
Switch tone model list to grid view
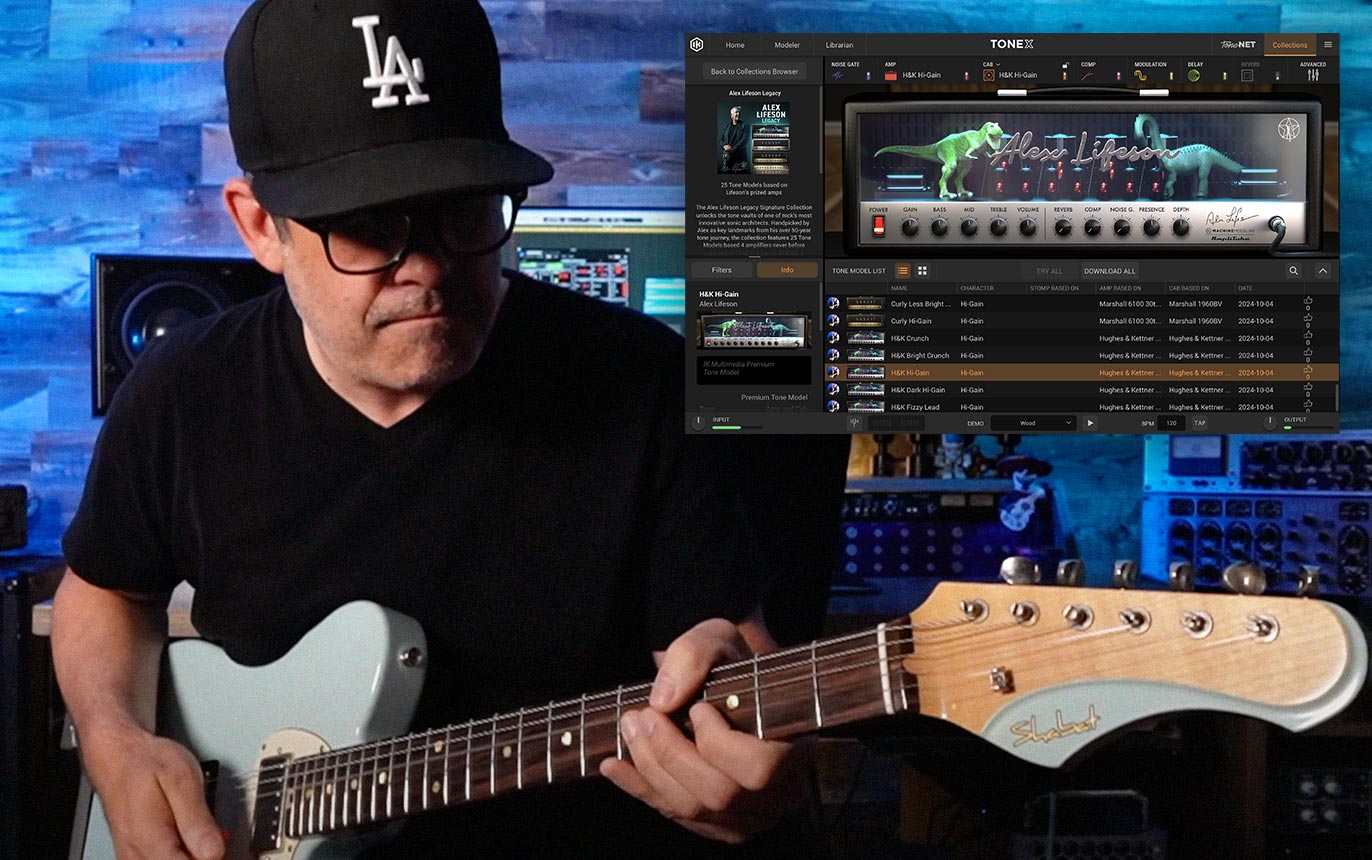(x=922, y=271)
